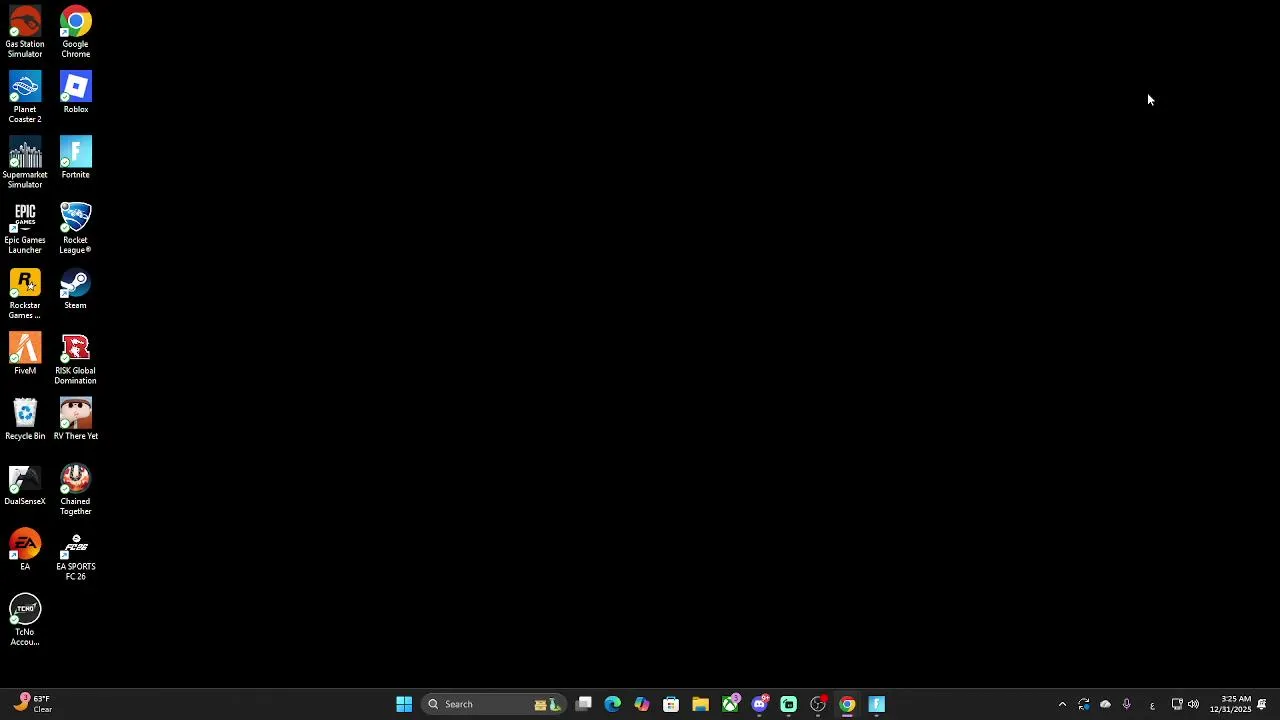1280x720 pixels.
Task: Open the Windows Start menu
Action: [x=404, y=704]
